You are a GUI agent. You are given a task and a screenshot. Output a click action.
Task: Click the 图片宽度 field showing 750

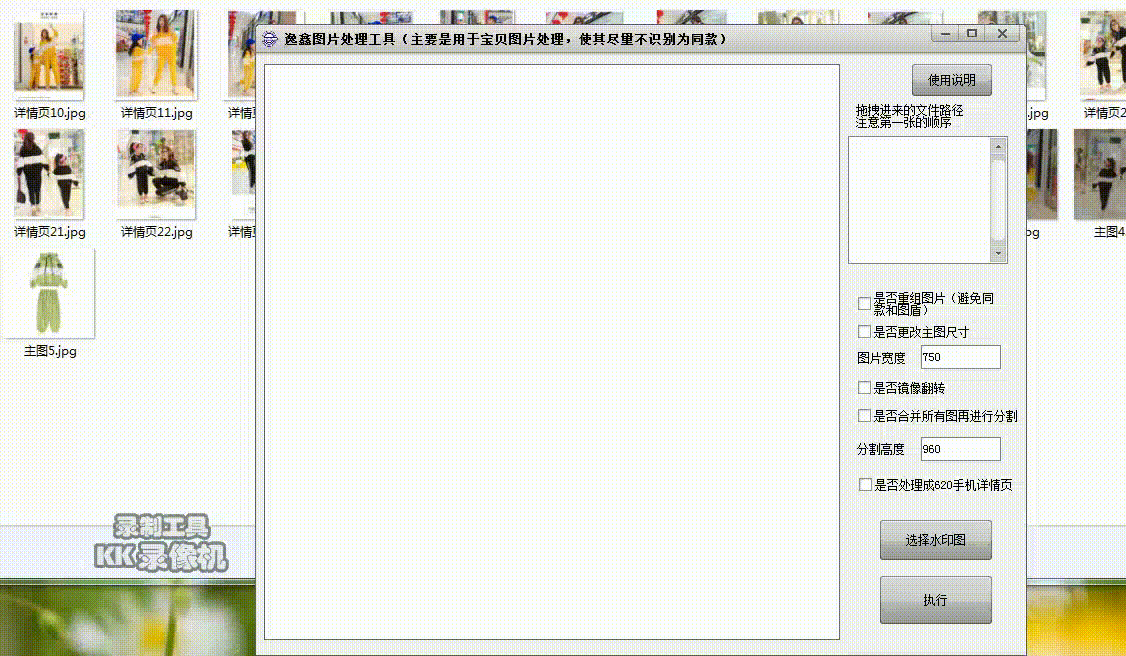click(959, 357)
